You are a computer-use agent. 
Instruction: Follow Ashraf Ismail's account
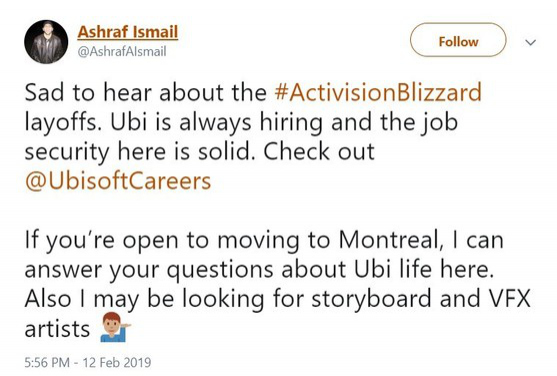[458, 40]
